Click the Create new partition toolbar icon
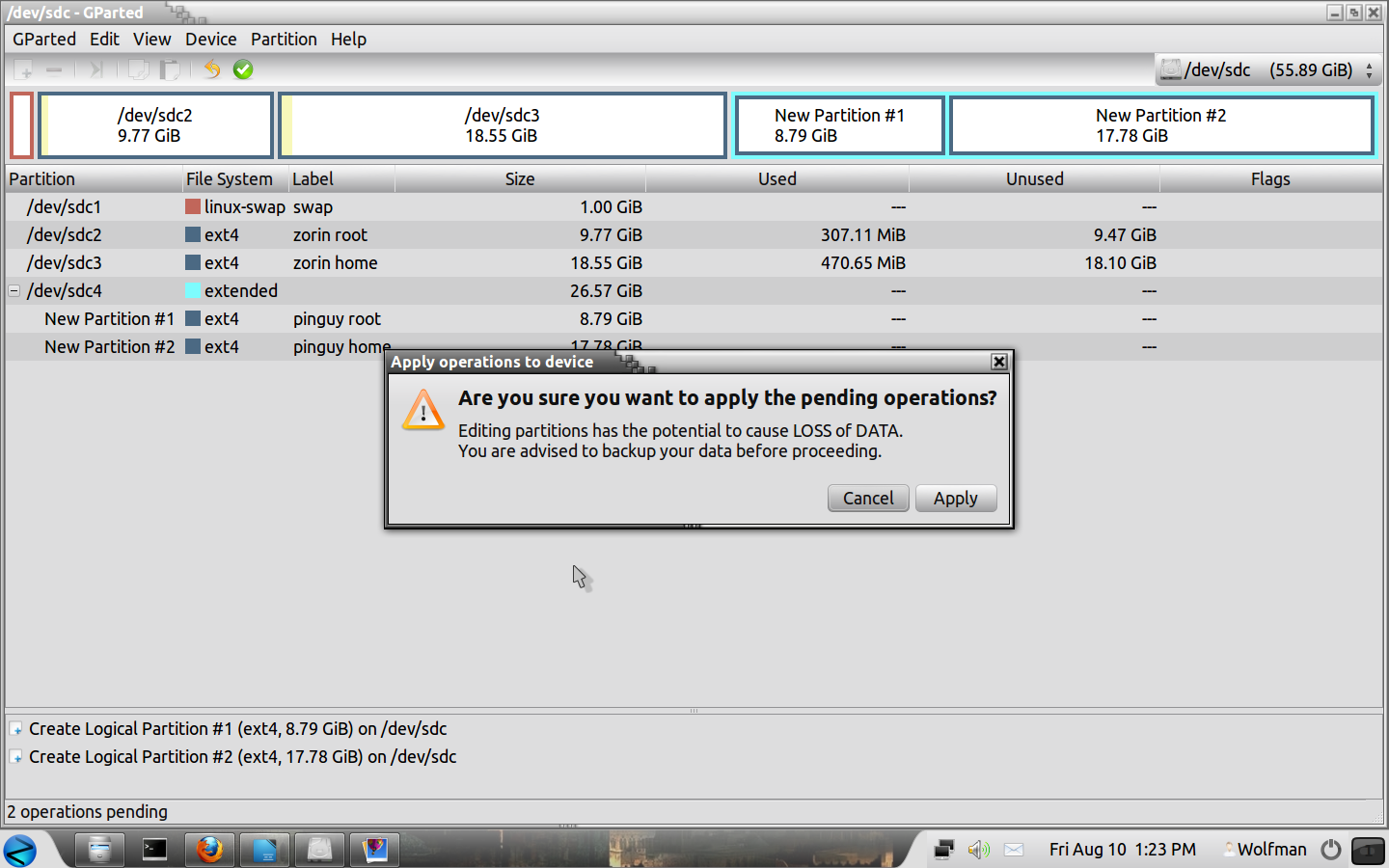 click(24, 69)
